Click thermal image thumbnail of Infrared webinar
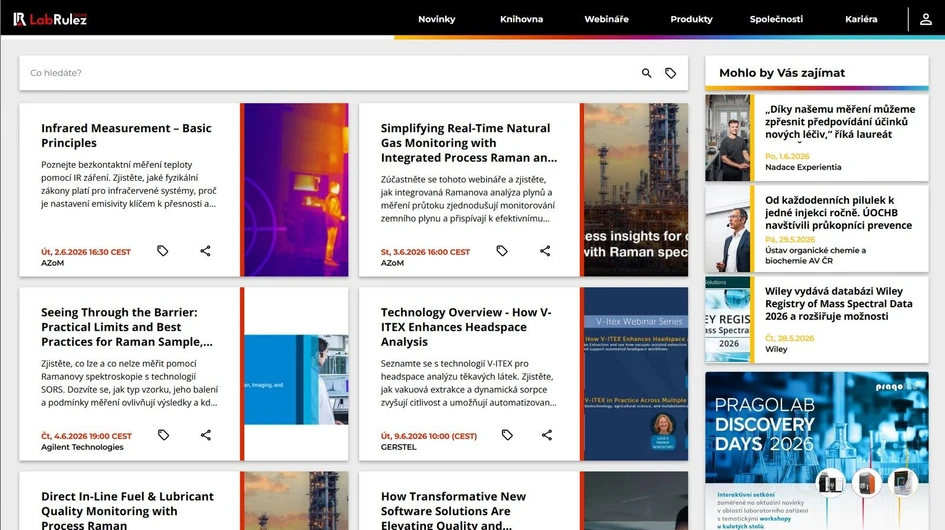 [x=296, y=190]
